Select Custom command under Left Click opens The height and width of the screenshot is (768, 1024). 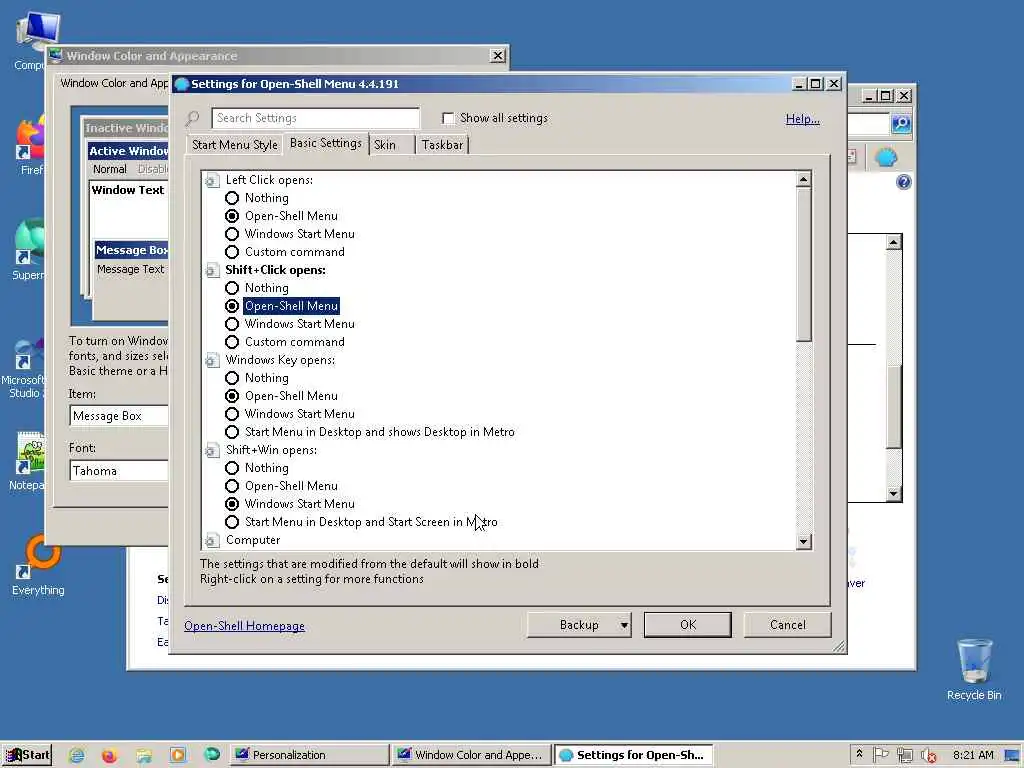click(232, 252)
